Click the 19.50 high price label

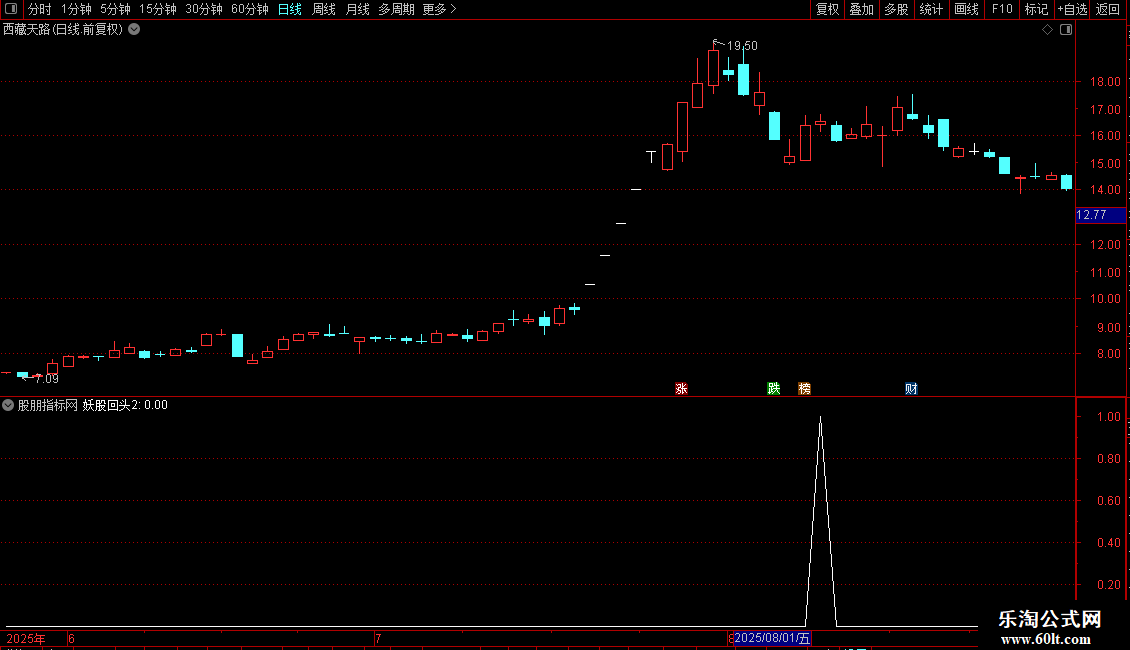742,45
